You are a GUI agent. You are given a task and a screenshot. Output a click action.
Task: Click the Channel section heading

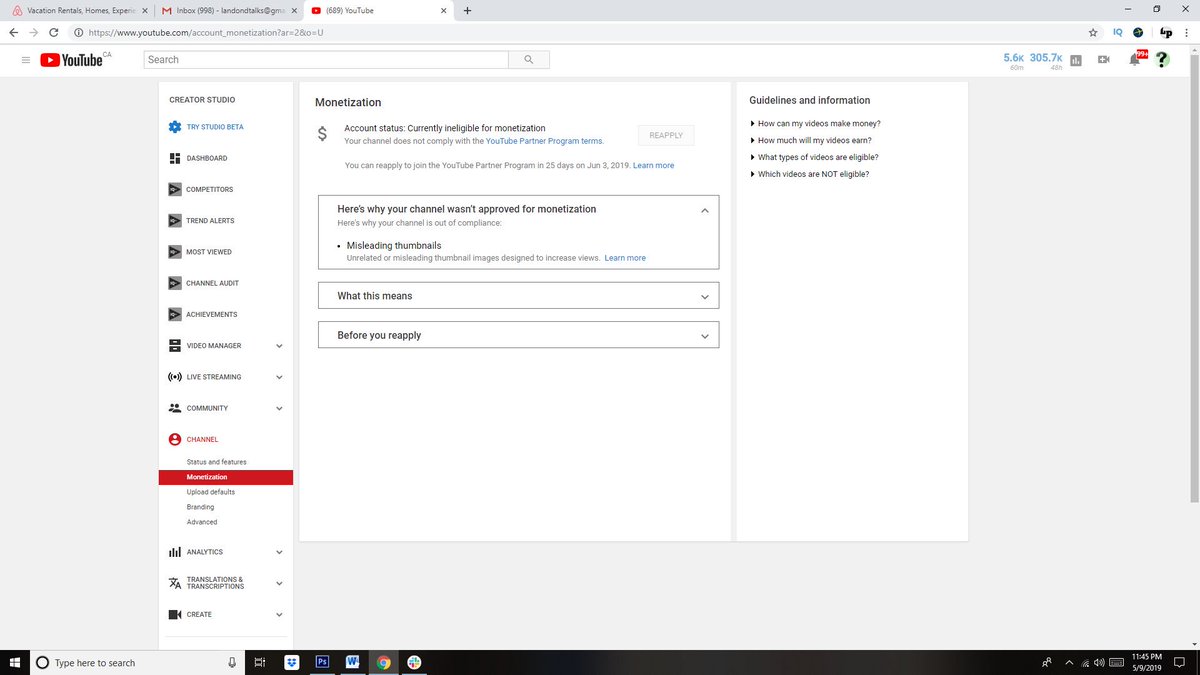click(x=202, y=439)
